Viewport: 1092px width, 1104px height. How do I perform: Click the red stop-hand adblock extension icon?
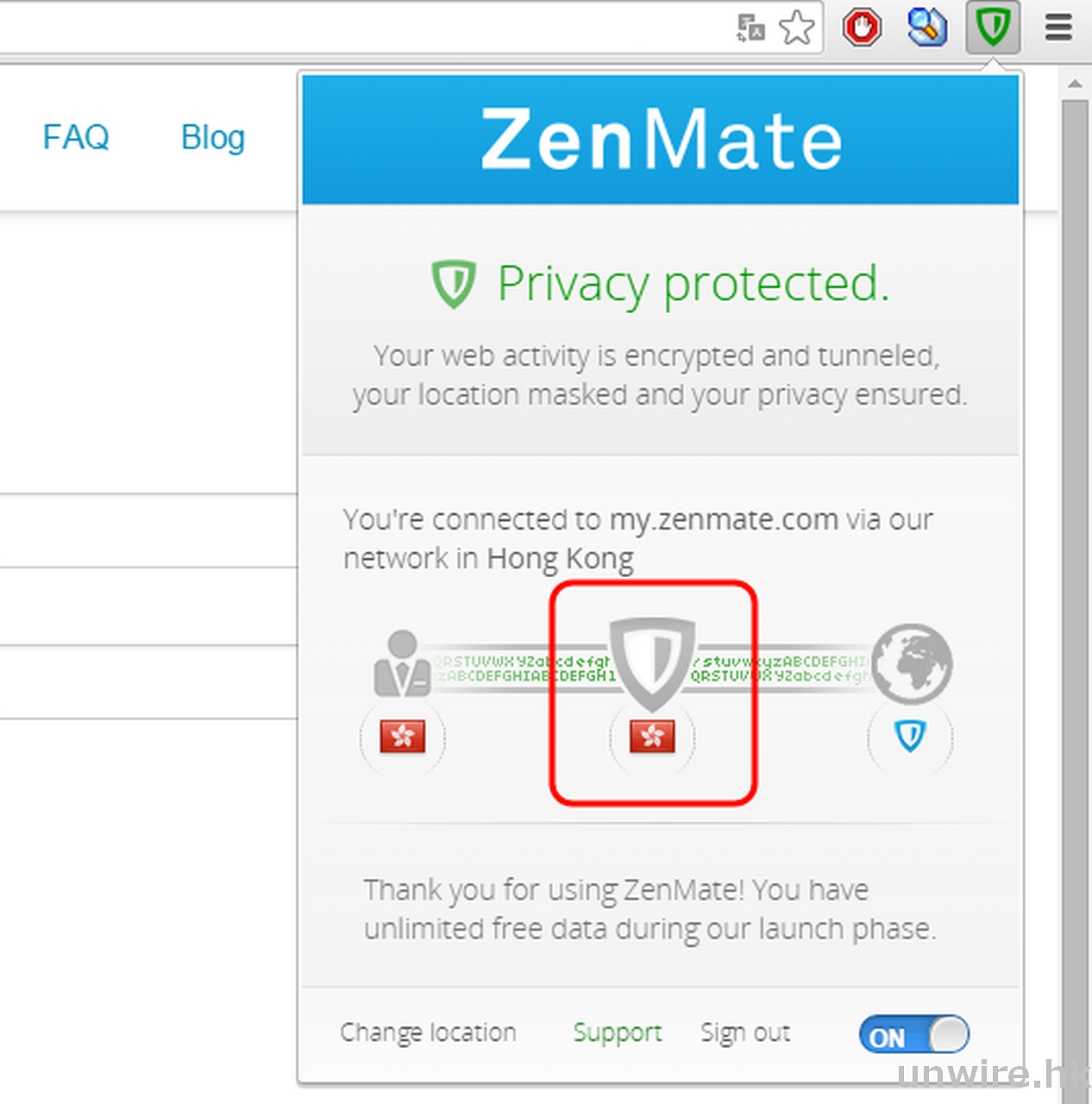tap(861, 28)
